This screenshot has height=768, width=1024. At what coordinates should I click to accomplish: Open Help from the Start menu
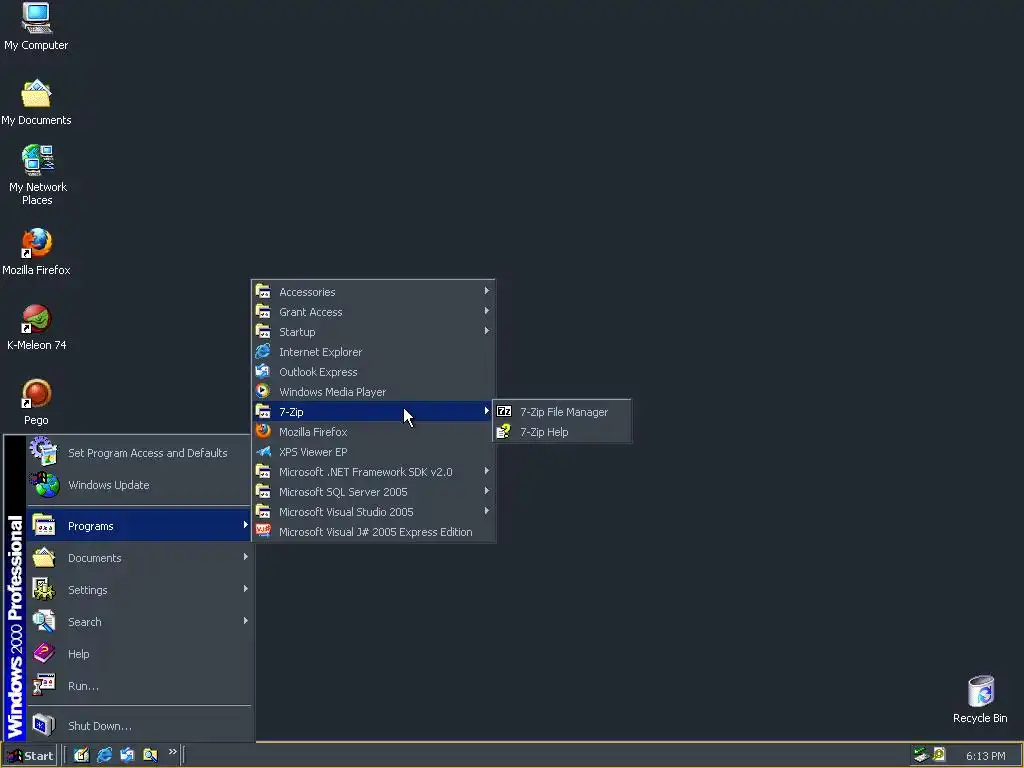pos(139,654)
